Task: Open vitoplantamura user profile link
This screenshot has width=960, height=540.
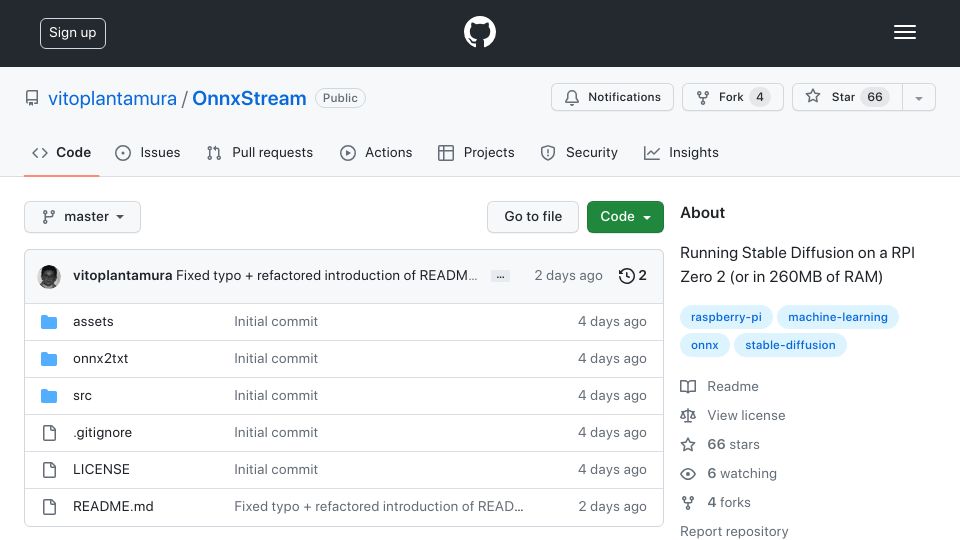Action: (x=113, y=98)
